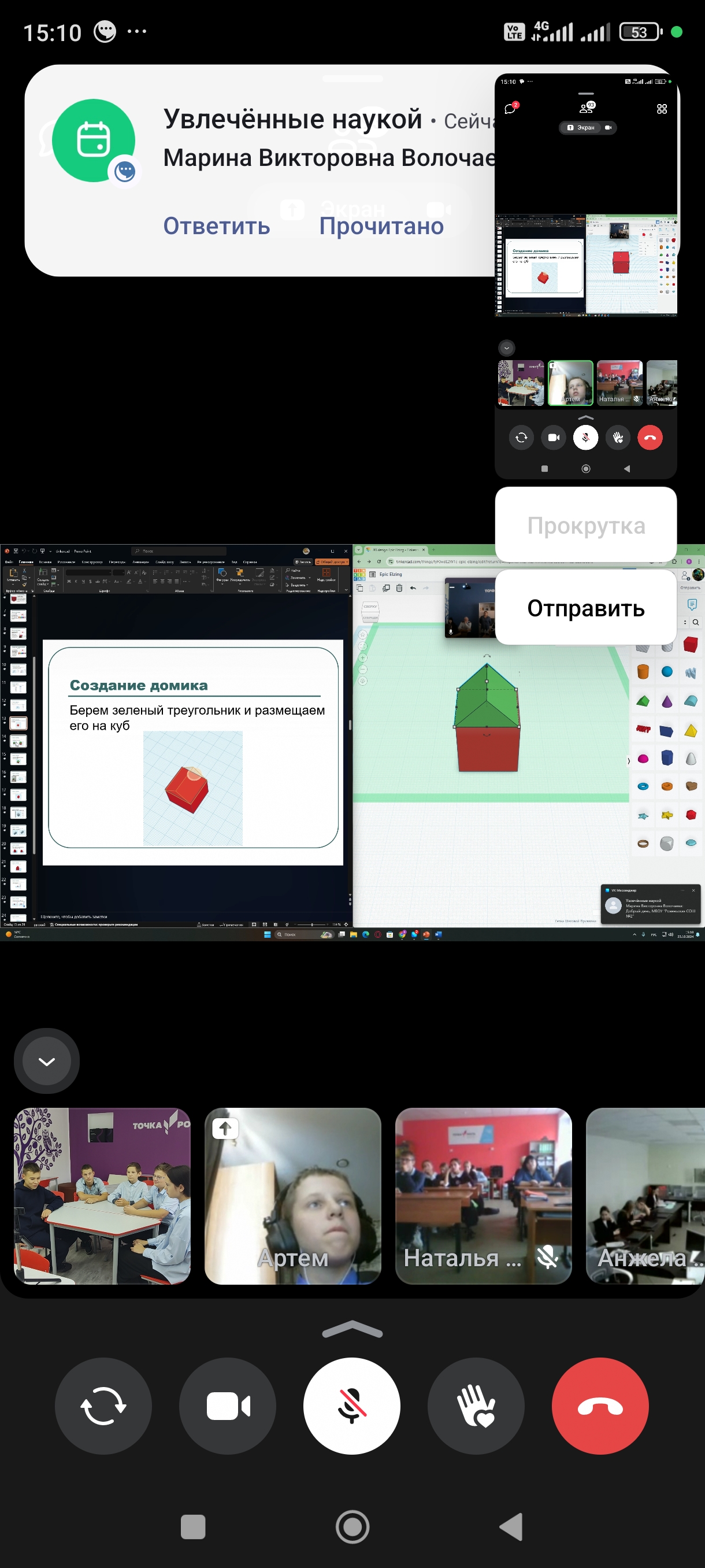Select the Точка Роста classroom video tile

point(102,1196)
